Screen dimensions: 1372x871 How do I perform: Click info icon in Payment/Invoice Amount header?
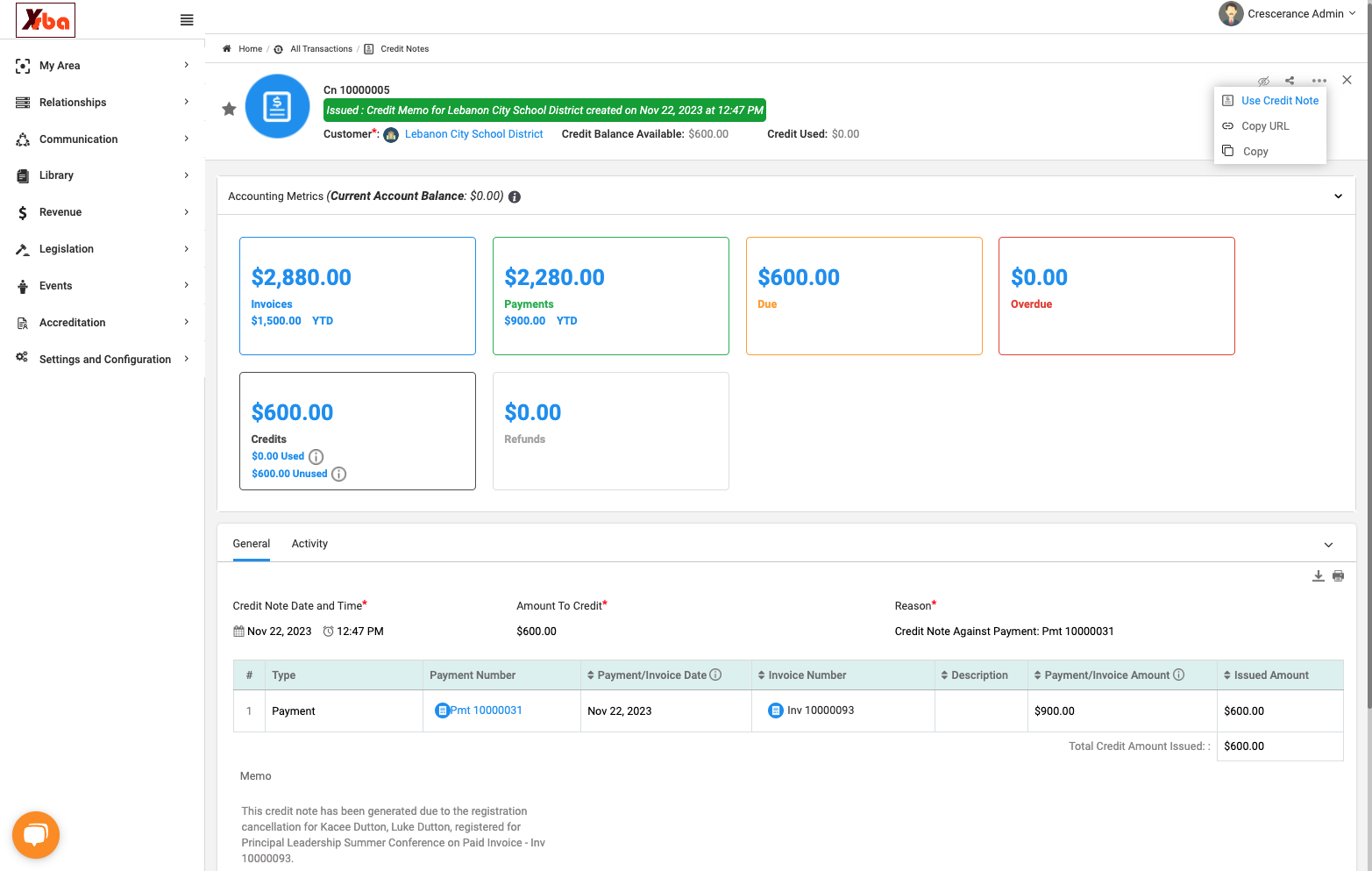[x=1179, y=675]
